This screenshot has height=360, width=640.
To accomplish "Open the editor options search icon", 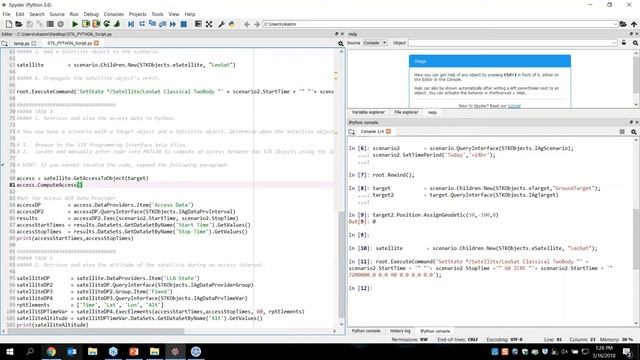I will tap(340, 43).
